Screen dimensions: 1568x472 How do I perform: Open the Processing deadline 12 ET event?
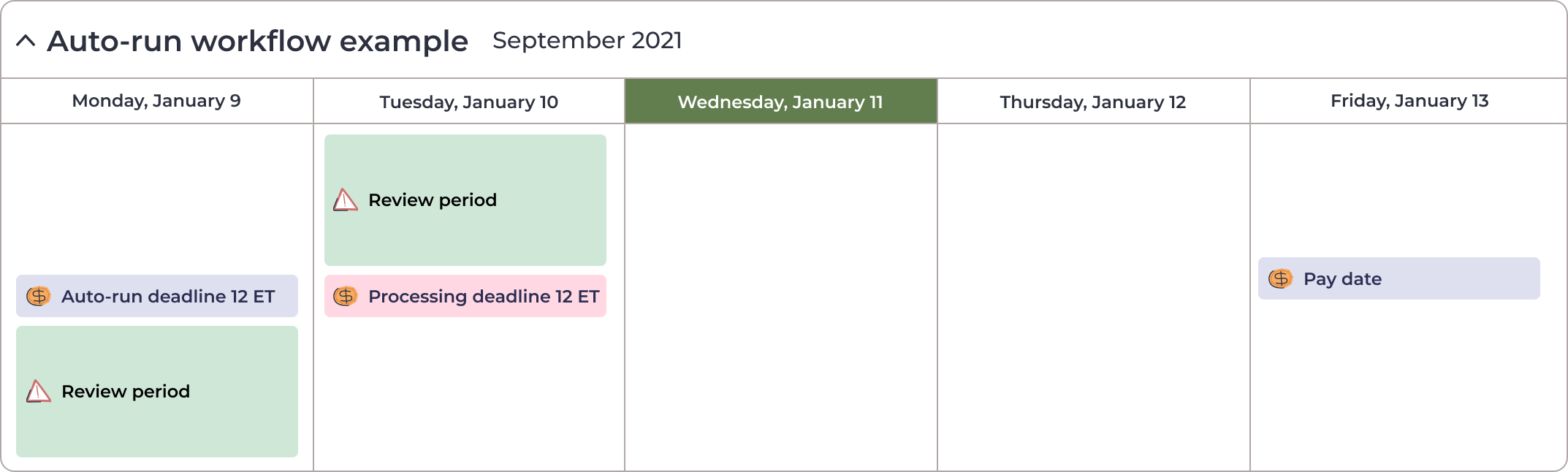[x=465, y=296]
